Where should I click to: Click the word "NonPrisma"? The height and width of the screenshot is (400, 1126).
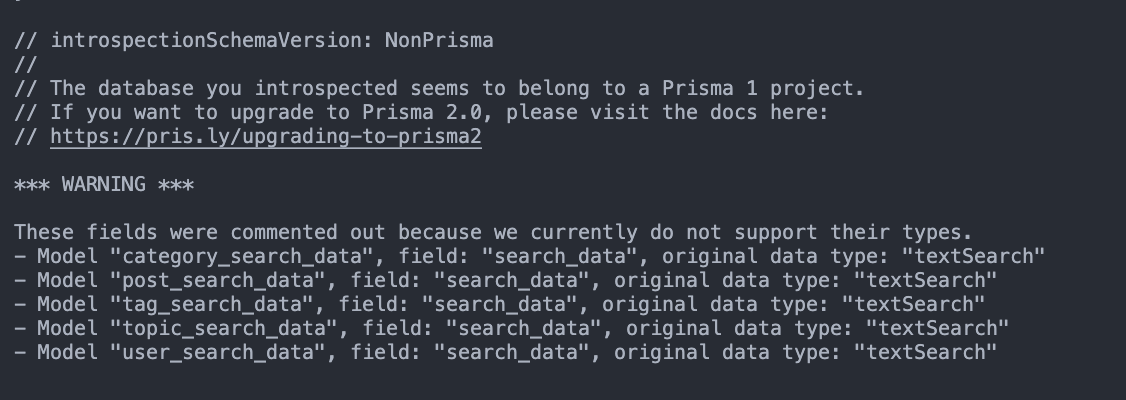click(440, 40)
